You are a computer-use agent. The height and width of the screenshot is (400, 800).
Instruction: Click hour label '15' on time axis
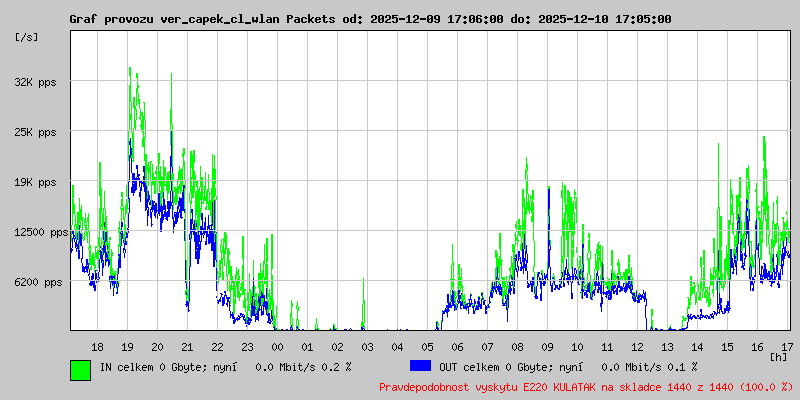(728, 348)
